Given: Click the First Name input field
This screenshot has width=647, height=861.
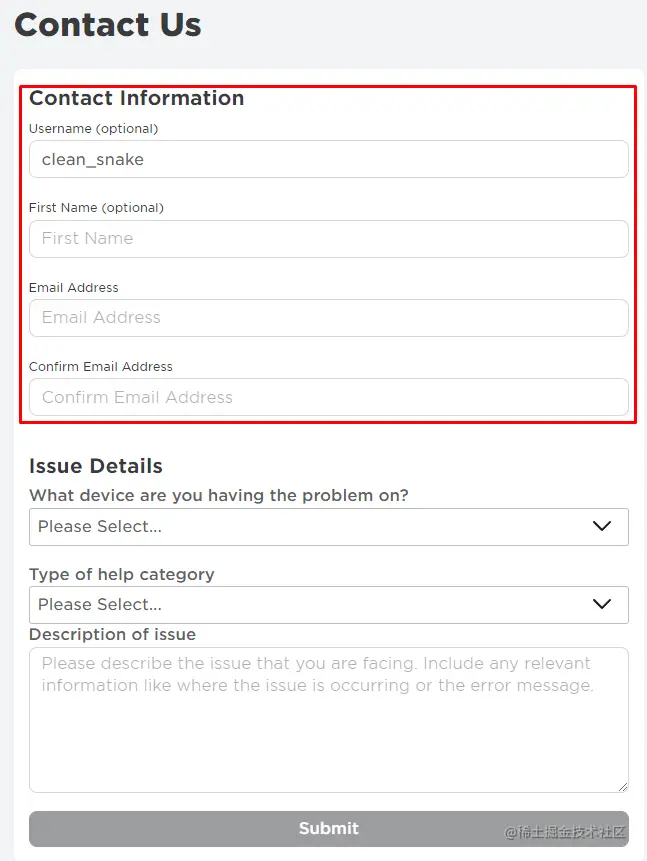Looking at the screenshot, I should click(x=328, y=238).
